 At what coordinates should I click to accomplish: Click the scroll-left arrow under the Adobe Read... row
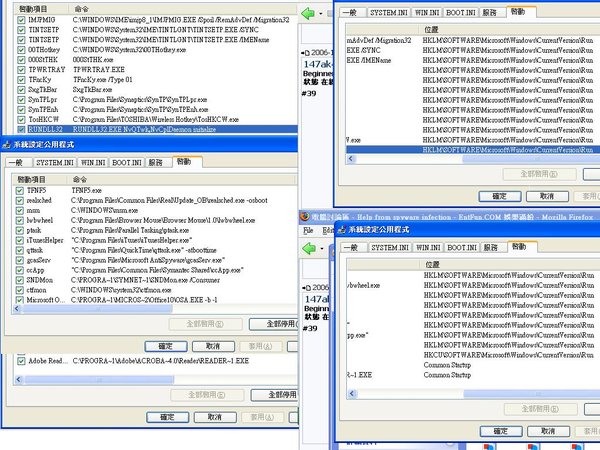pos(18,380)
